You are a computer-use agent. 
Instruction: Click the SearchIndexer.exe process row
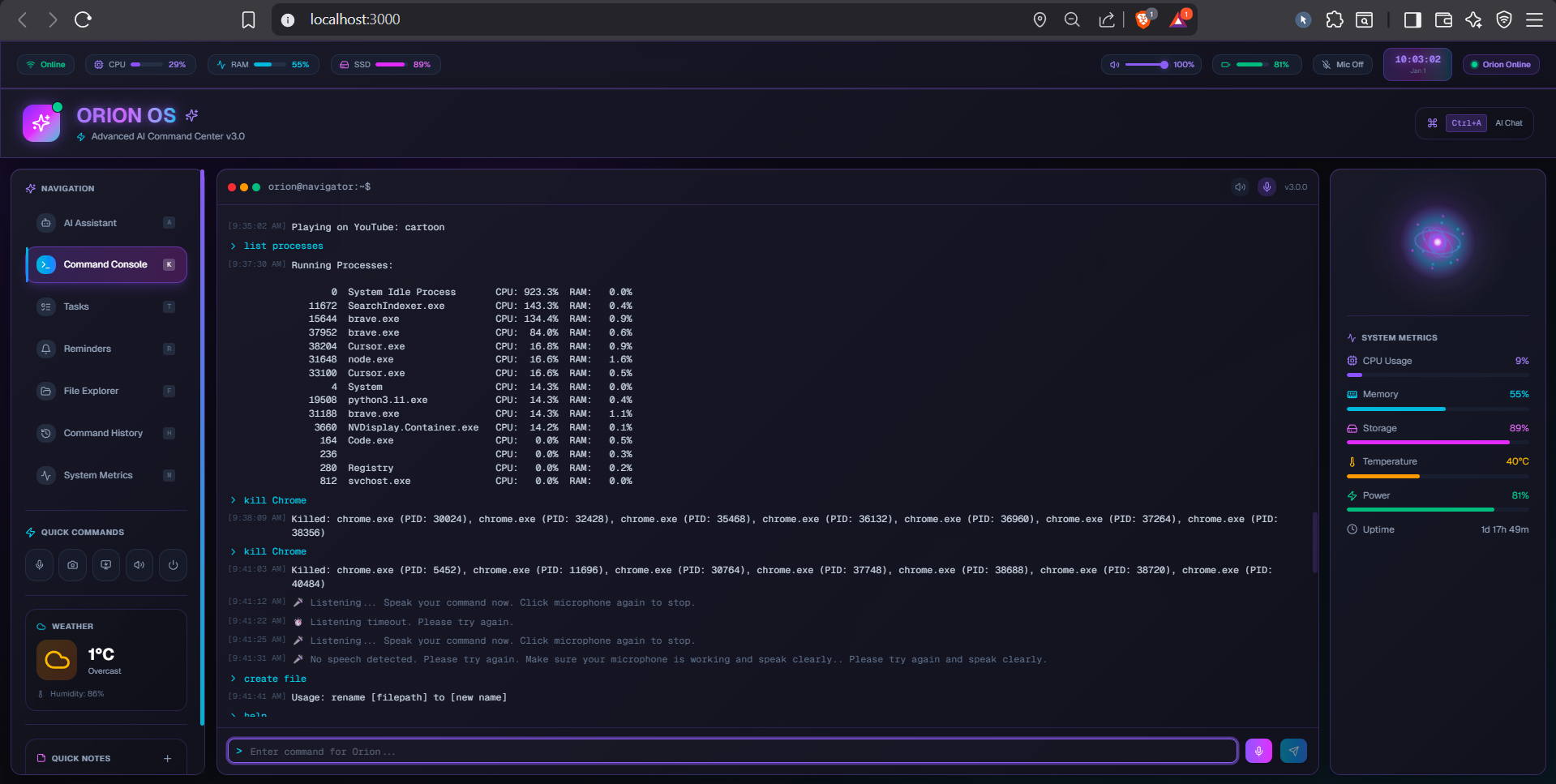pos(470,306)
